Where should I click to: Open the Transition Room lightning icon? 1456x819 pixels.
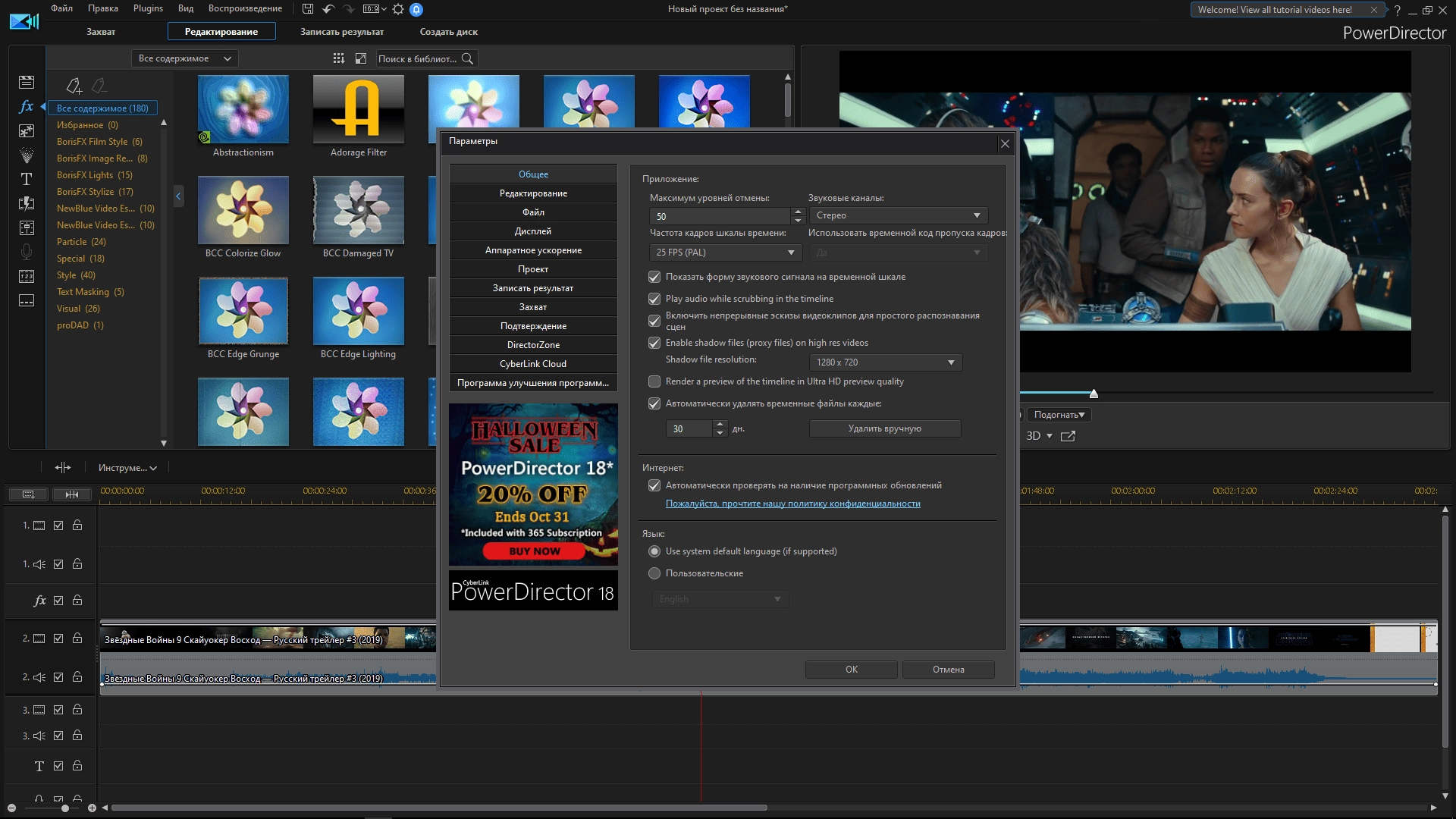27,203
